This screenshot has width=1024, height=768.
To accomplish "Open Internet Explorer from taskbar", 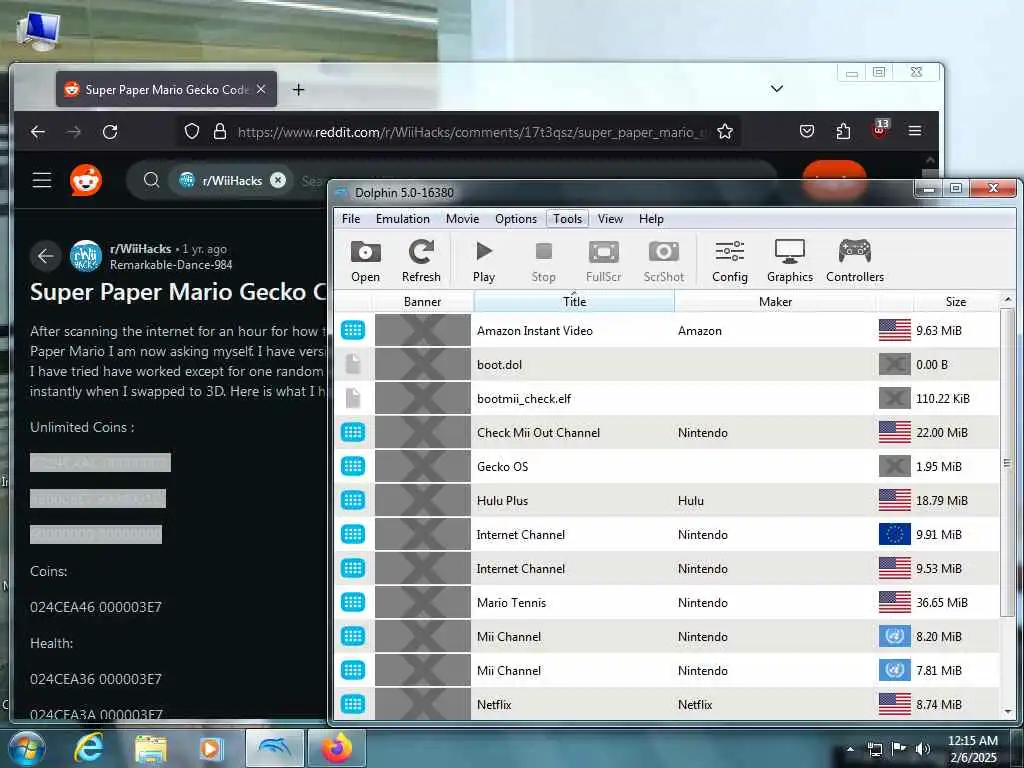I will (x=88, y=748).
